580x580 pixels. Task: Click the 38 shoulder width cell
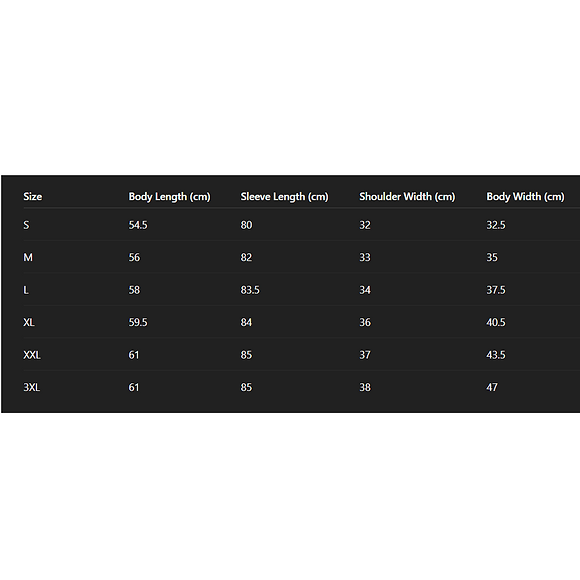pos(365,387)
